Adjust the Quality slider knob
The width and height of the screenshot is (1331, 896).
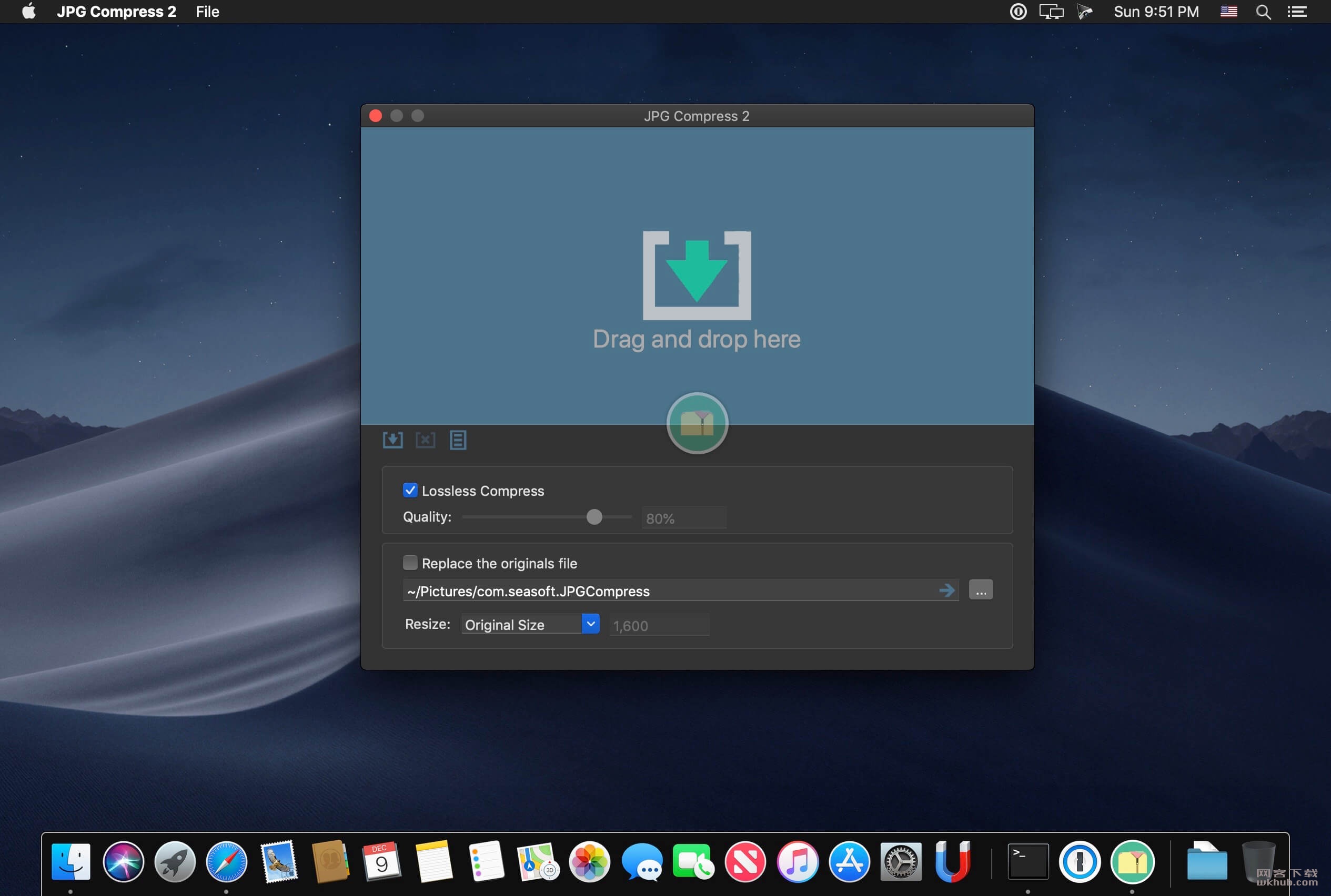pos(594,516)
